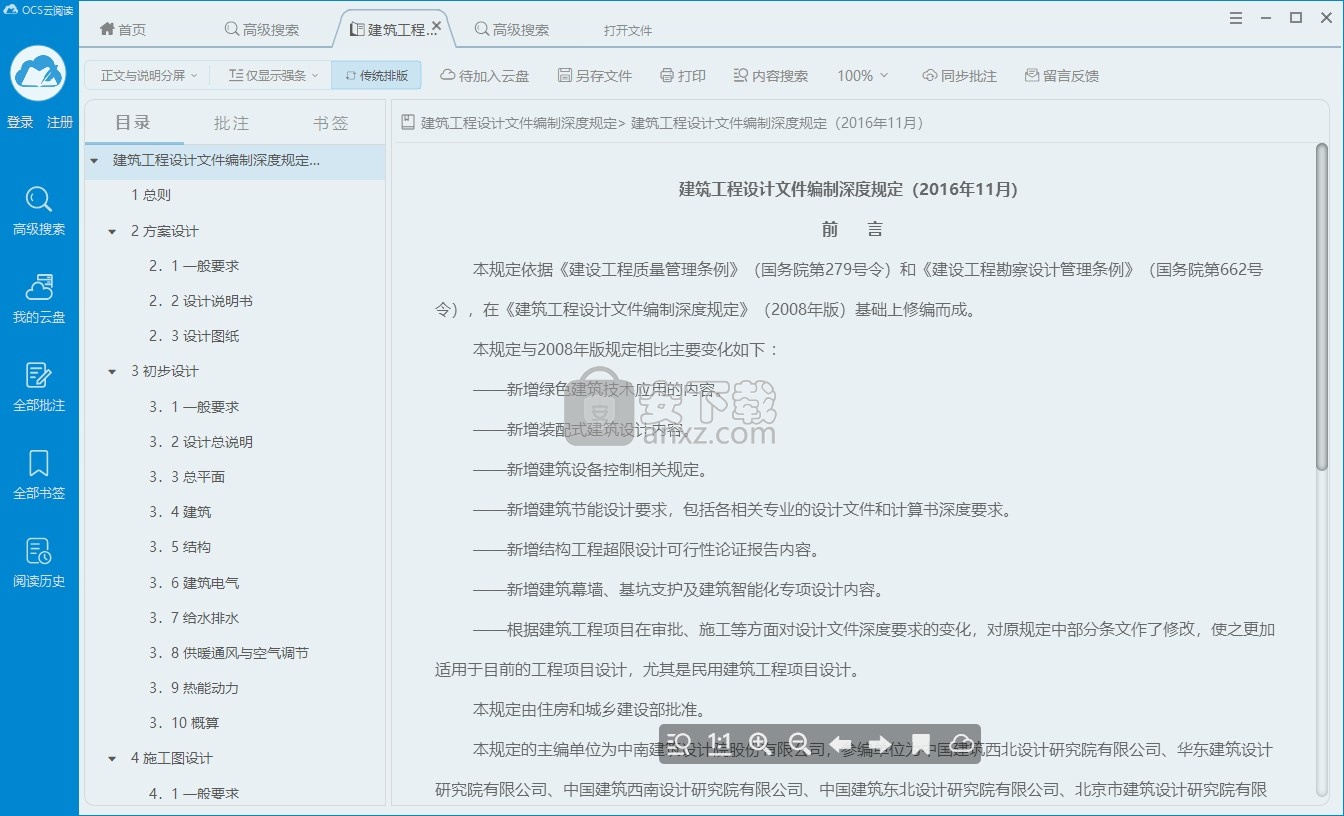Click the 打印 print button
The width and height of the screenshot is (1344, 816).
coord(683,75)
